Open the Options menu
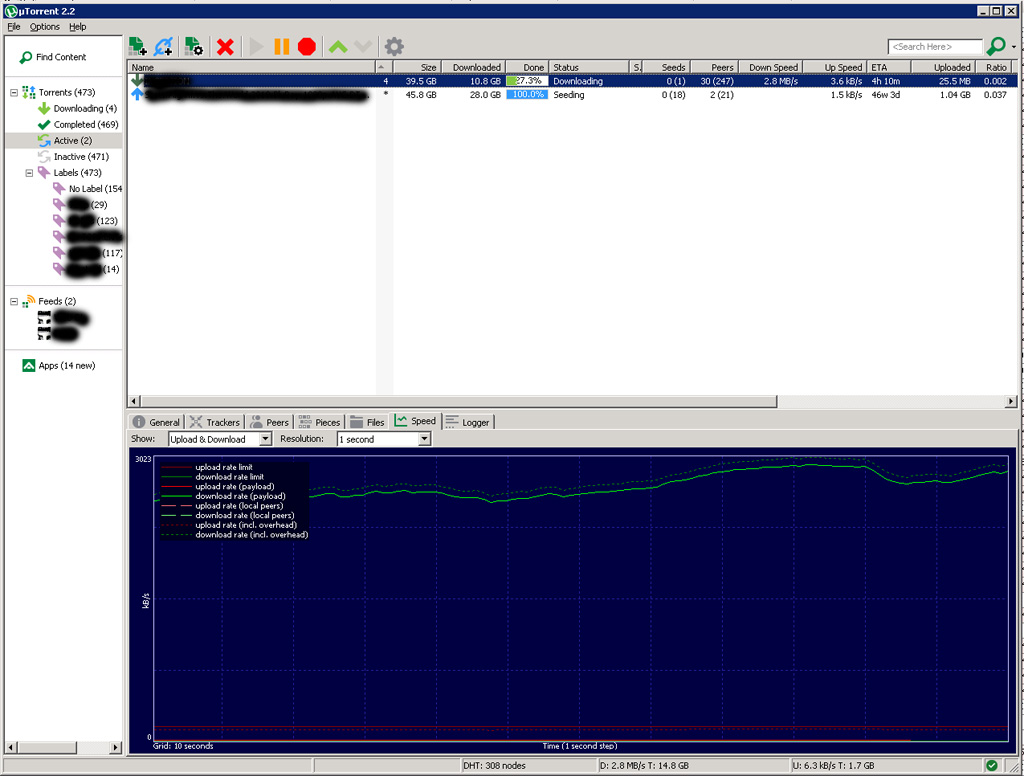Viewport: 1024px width, 776px height. [x=44, y=27]
